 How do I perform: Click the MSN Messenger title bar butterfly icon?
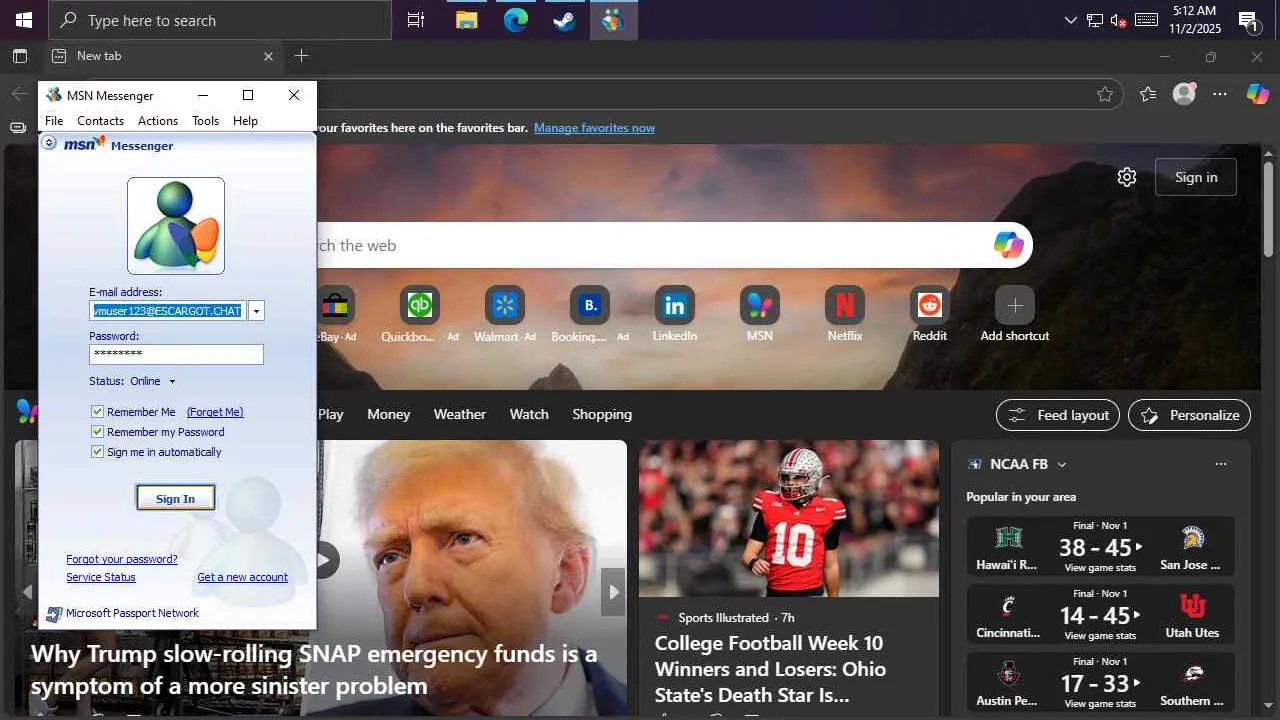tap(54, 95)
